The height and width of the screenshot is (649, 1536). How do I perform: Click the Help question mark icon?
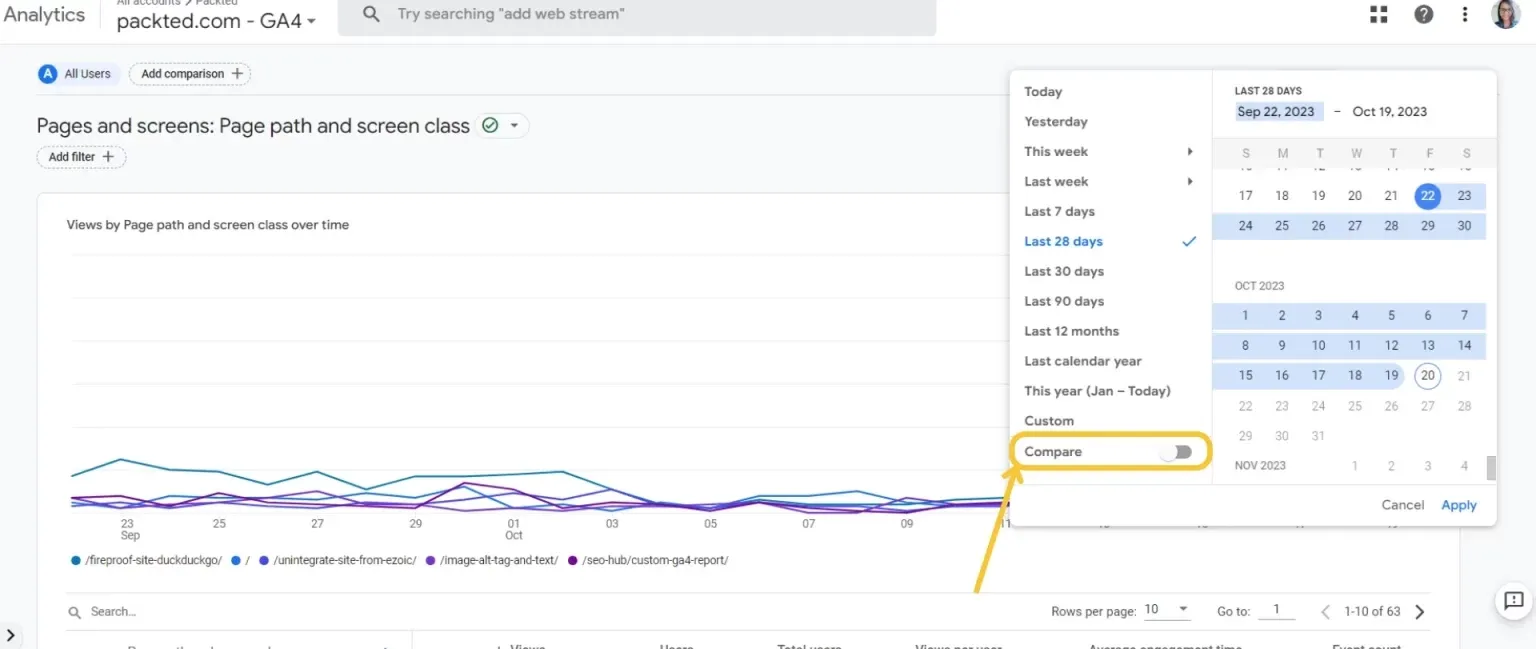pos(1423,14)
